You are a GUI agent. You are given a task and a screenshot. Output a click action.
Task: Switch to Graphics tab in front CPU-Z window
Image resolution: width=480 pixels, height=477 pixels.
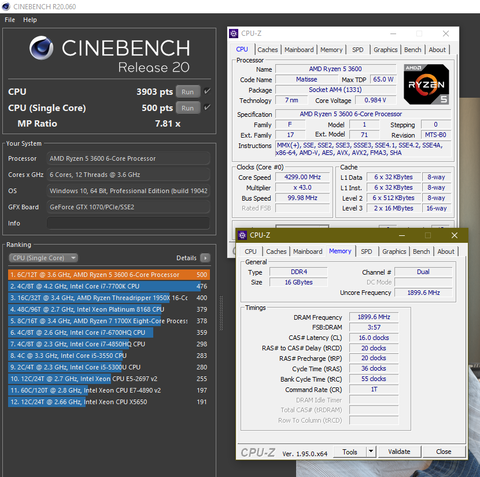pos(394,251)
